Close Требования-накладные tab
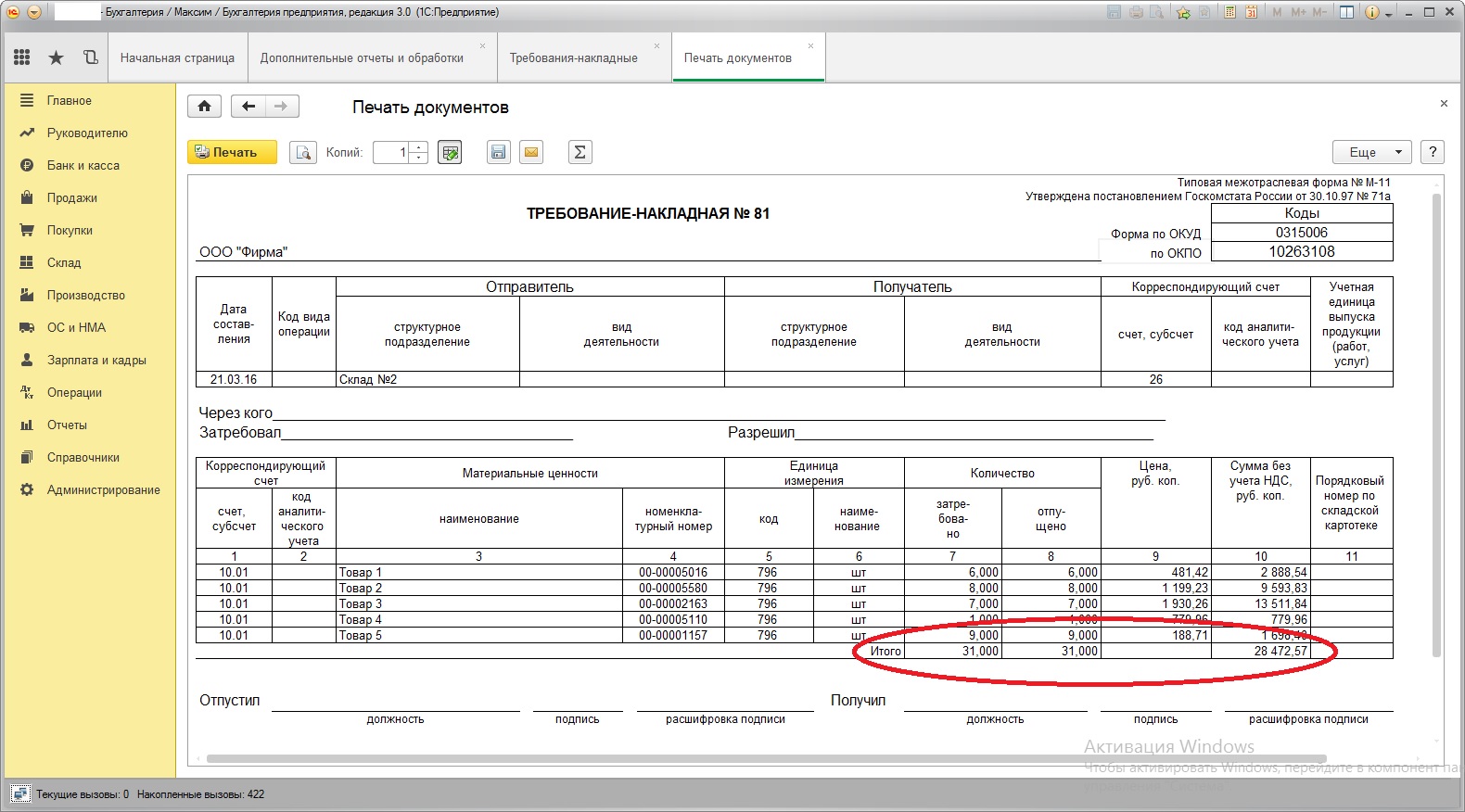This screenshot has width=1465, height=812. (x=657, y=45)
